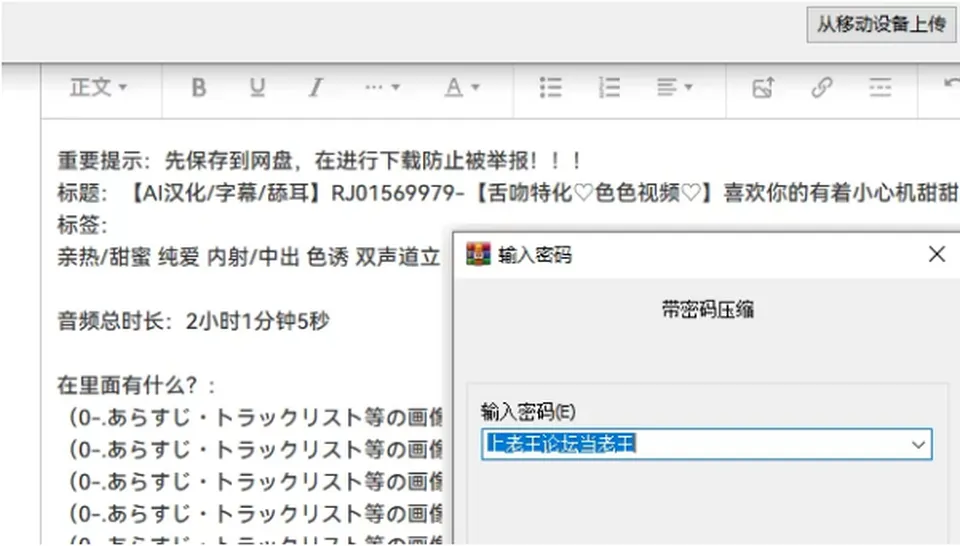Apply bold formatting in the editor toolbar

[198, 88]
